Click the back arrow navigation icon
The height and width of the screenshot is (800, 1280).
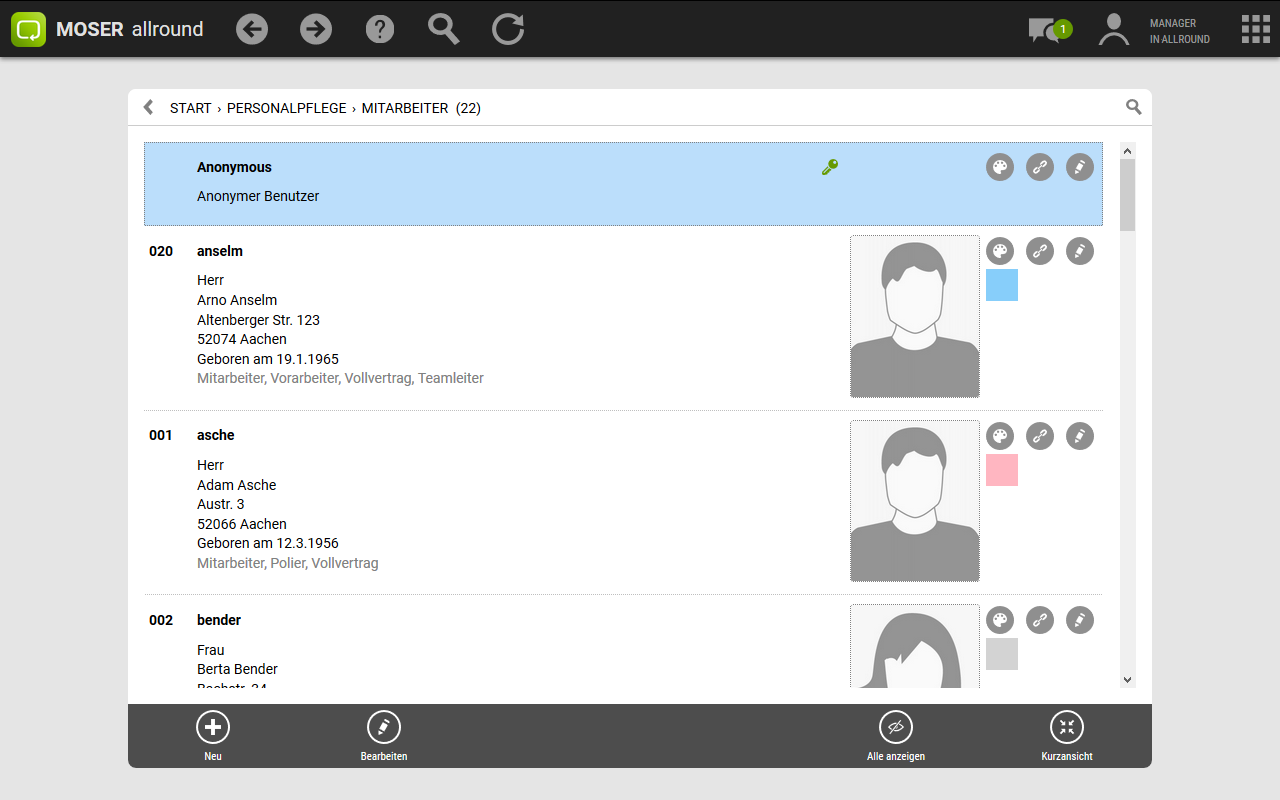[x=252, y=29]
